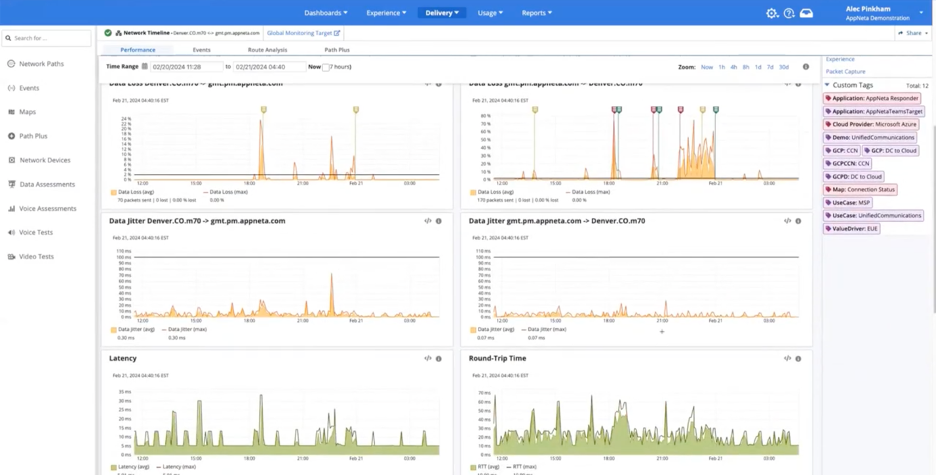Open Data Assessments in the sidebar

coord(41,185)
